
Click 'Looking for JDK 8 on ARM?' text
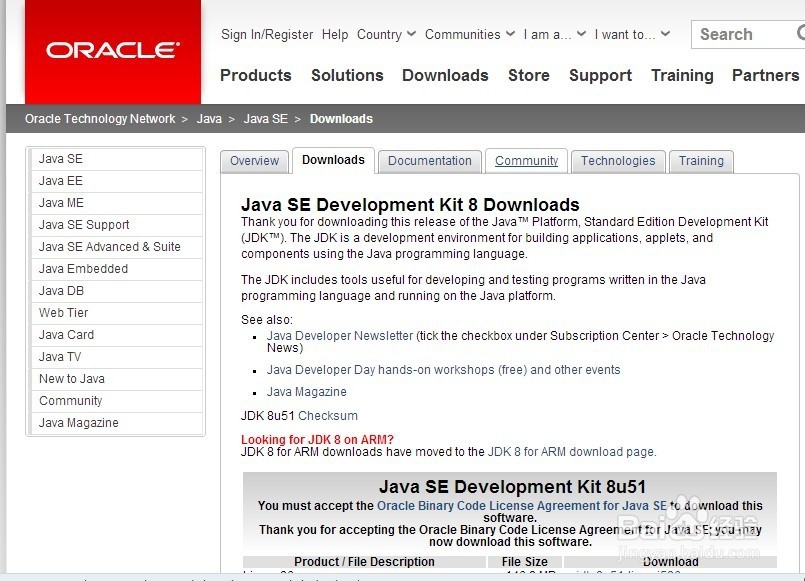(x=317, y=440)
